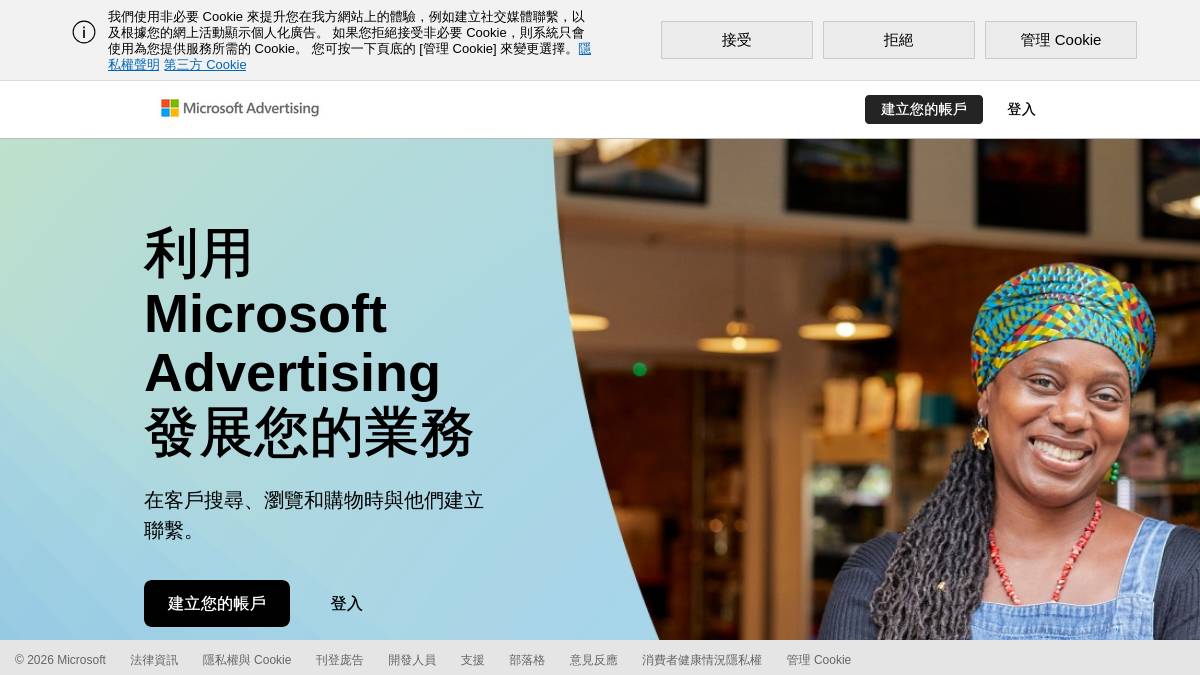1200x675 pixels.
Task: Click 建立您的帳戶 in the top navigation
Action: tap(924, 109)
